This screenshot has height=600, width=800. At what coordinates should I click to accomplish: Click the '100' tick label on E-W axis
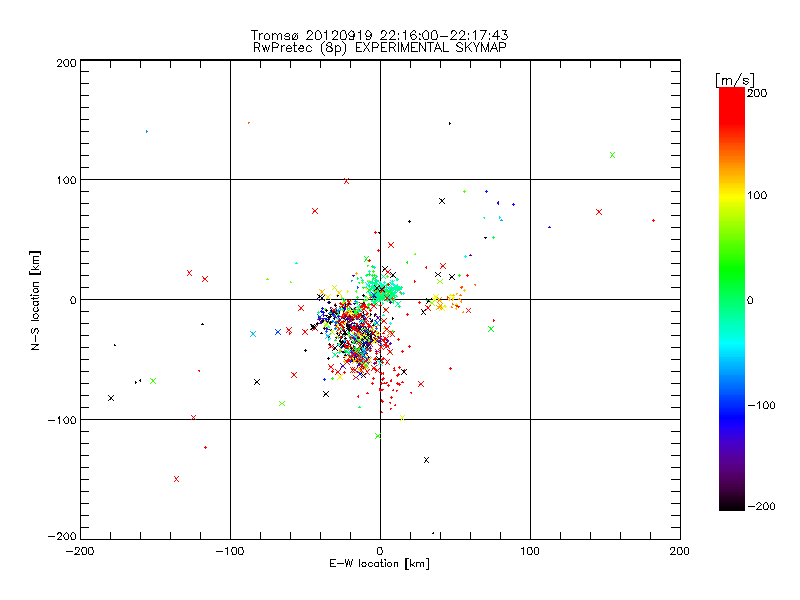(x=530, y=551)
